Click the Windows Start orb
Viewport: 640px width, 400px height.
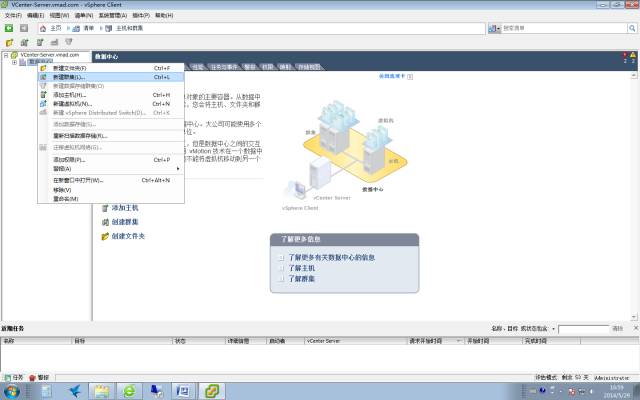click(12, 391)
